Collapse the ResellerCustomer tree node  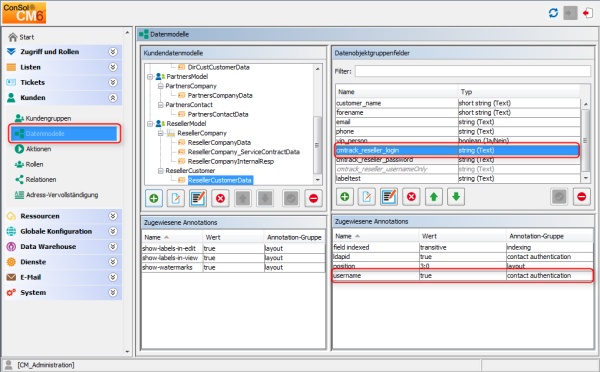(x=161, y=171)
